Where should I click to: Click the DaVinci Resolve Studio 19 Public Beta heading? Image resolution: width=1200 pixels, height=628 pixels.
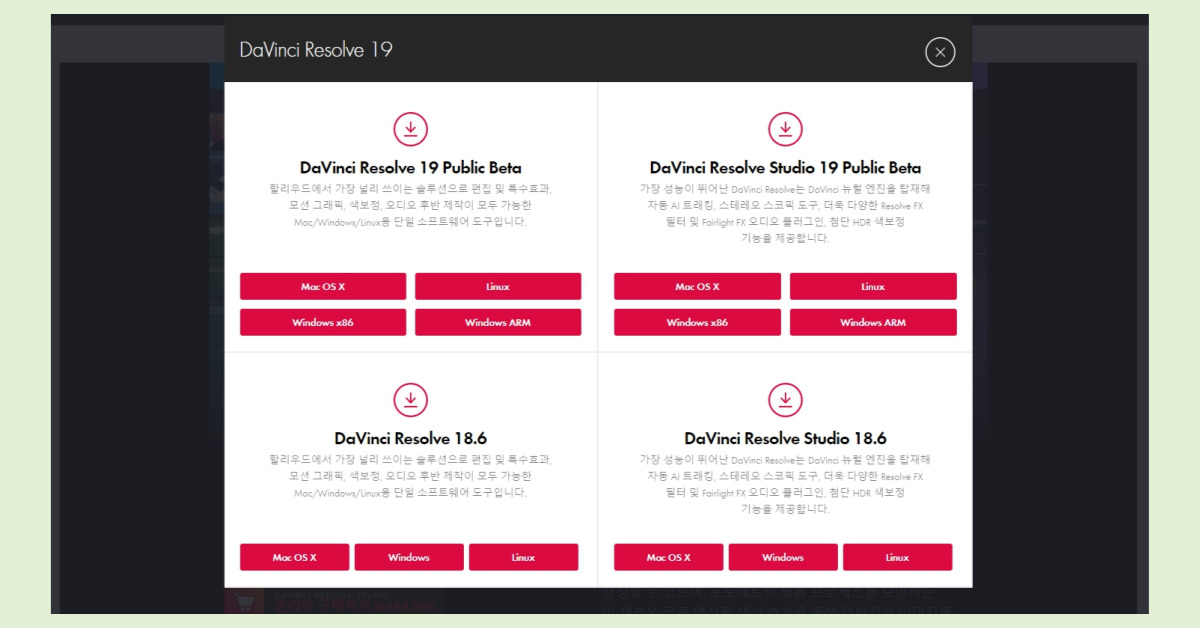coord(785,168)
